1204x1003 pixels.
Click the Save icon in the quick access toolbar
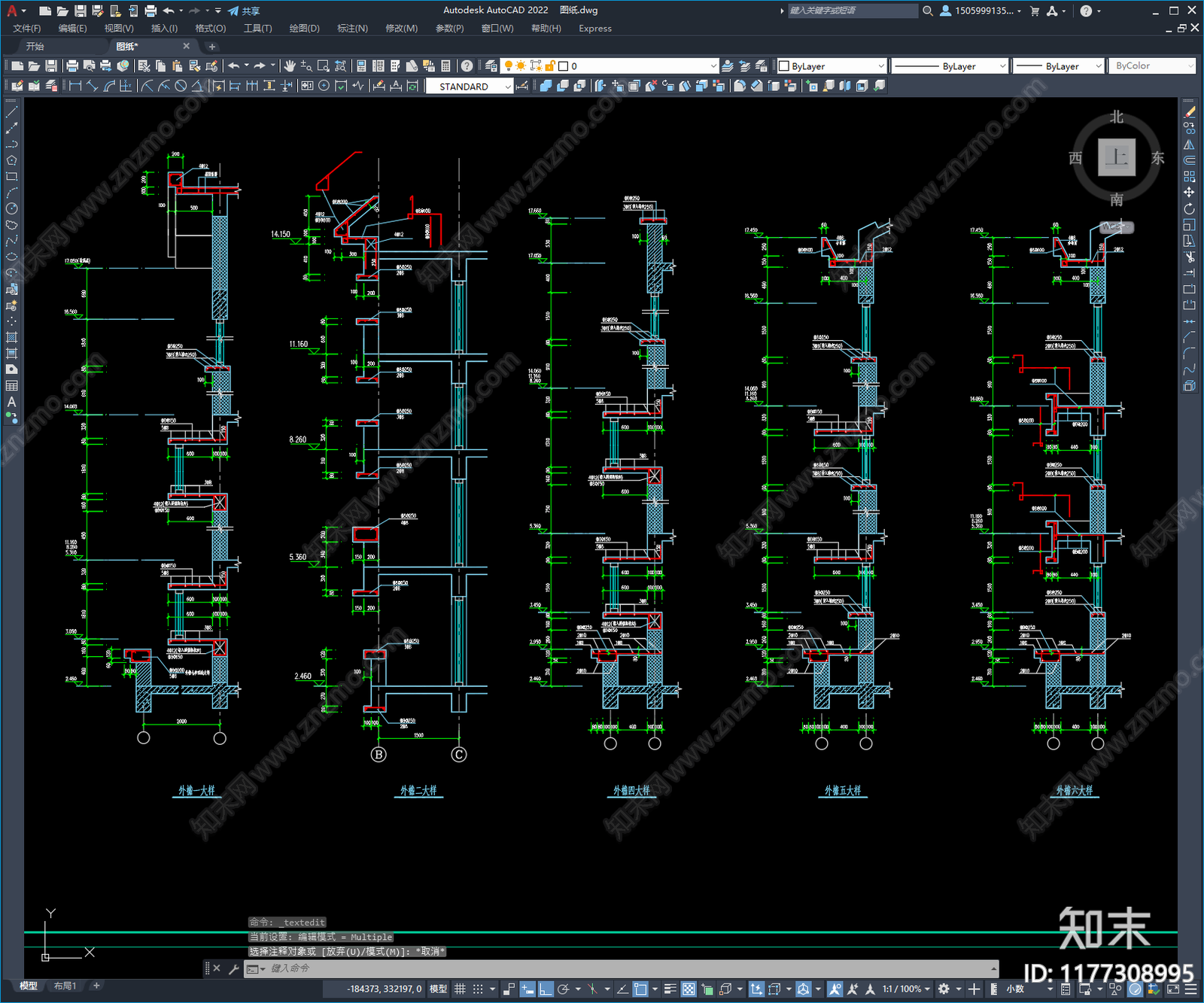pos(81,11)
